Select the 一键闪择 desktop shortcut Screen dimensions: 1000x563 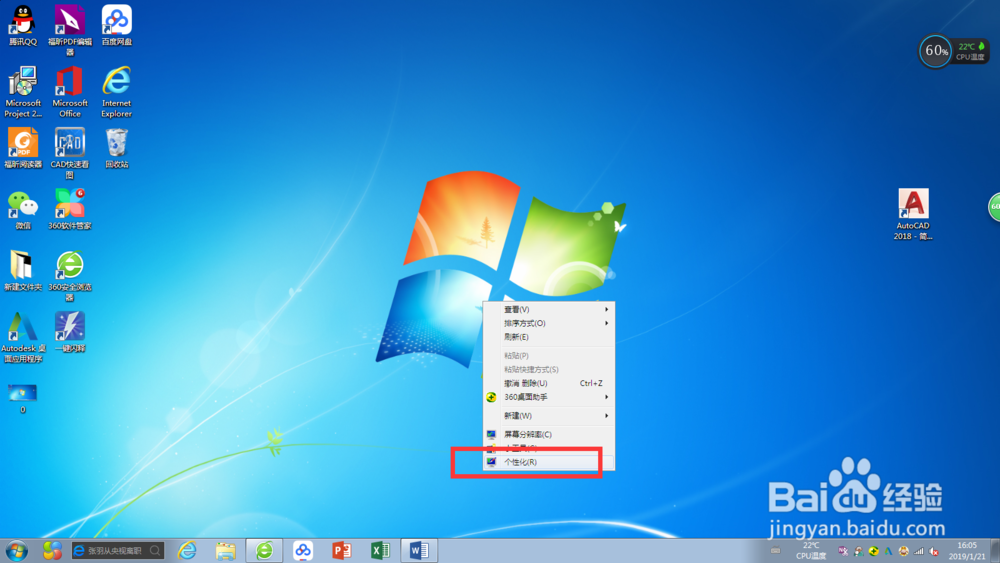70,332
